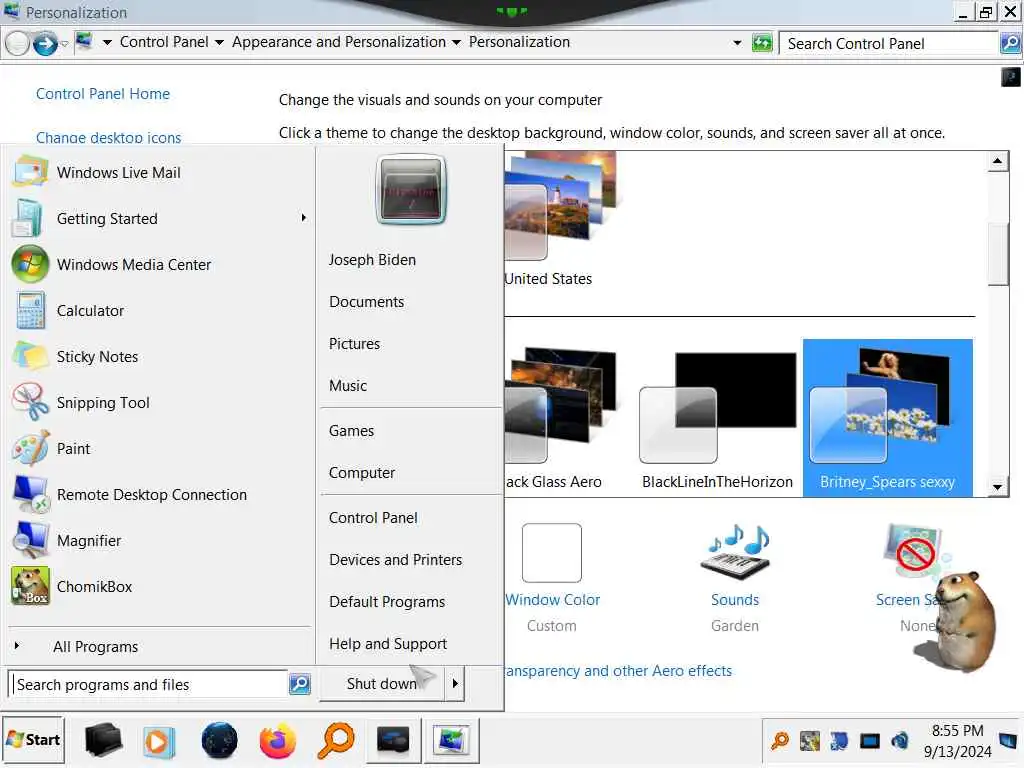Screen dimensions: 1024x768
Task: Click the search magnifier icon in Start menu
Action: point(300,684)
